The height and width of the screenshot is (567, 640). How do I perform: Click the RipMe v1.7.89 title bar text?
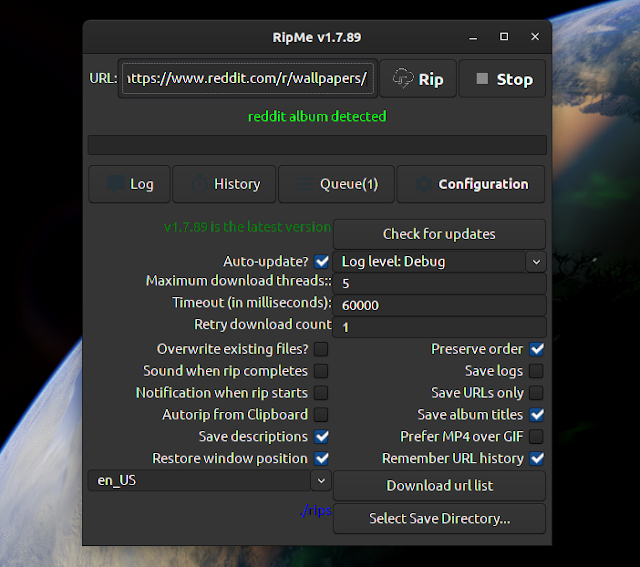coord(317,37)
